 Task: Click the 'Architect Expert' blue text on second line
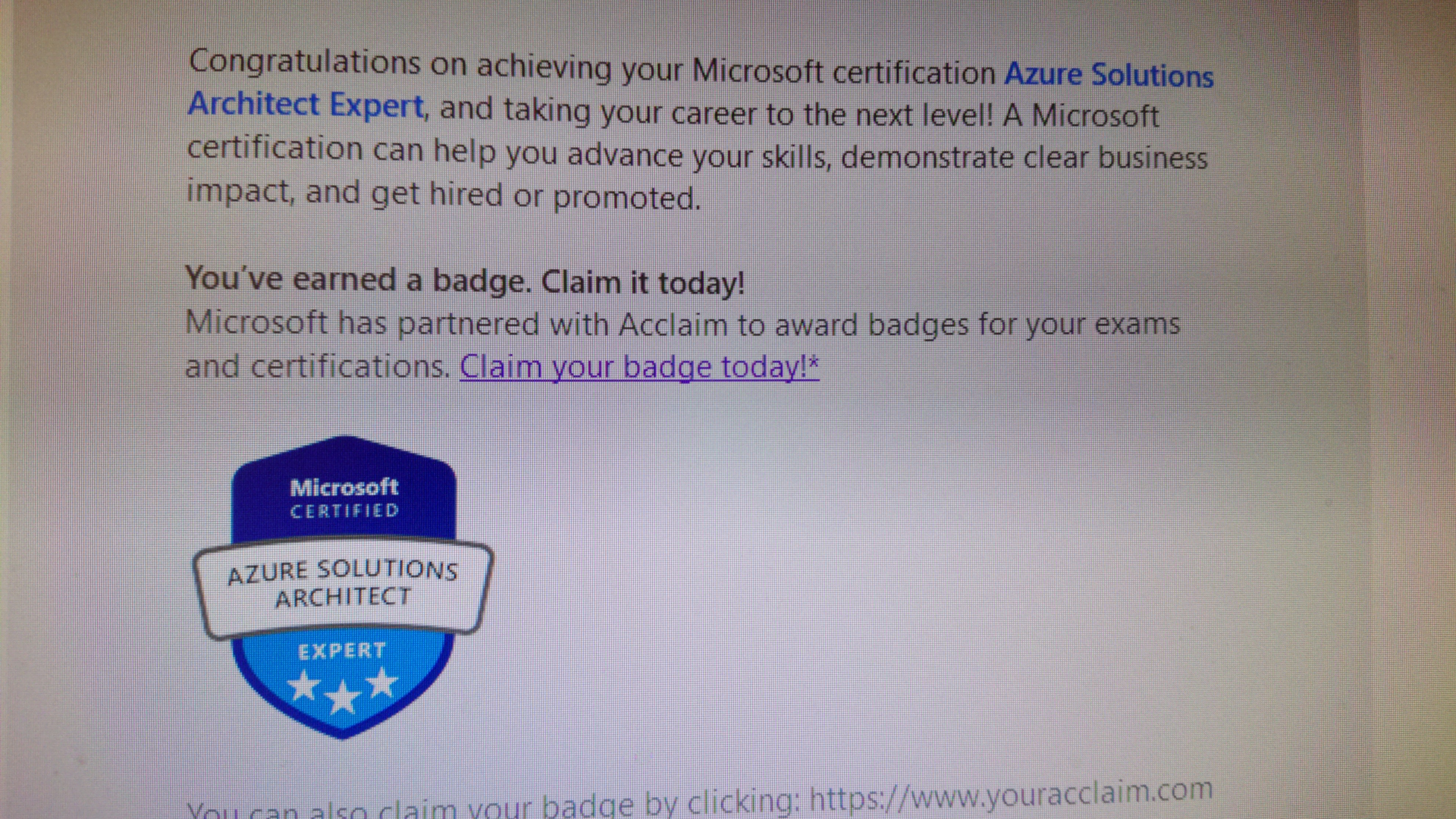[306, 105]
